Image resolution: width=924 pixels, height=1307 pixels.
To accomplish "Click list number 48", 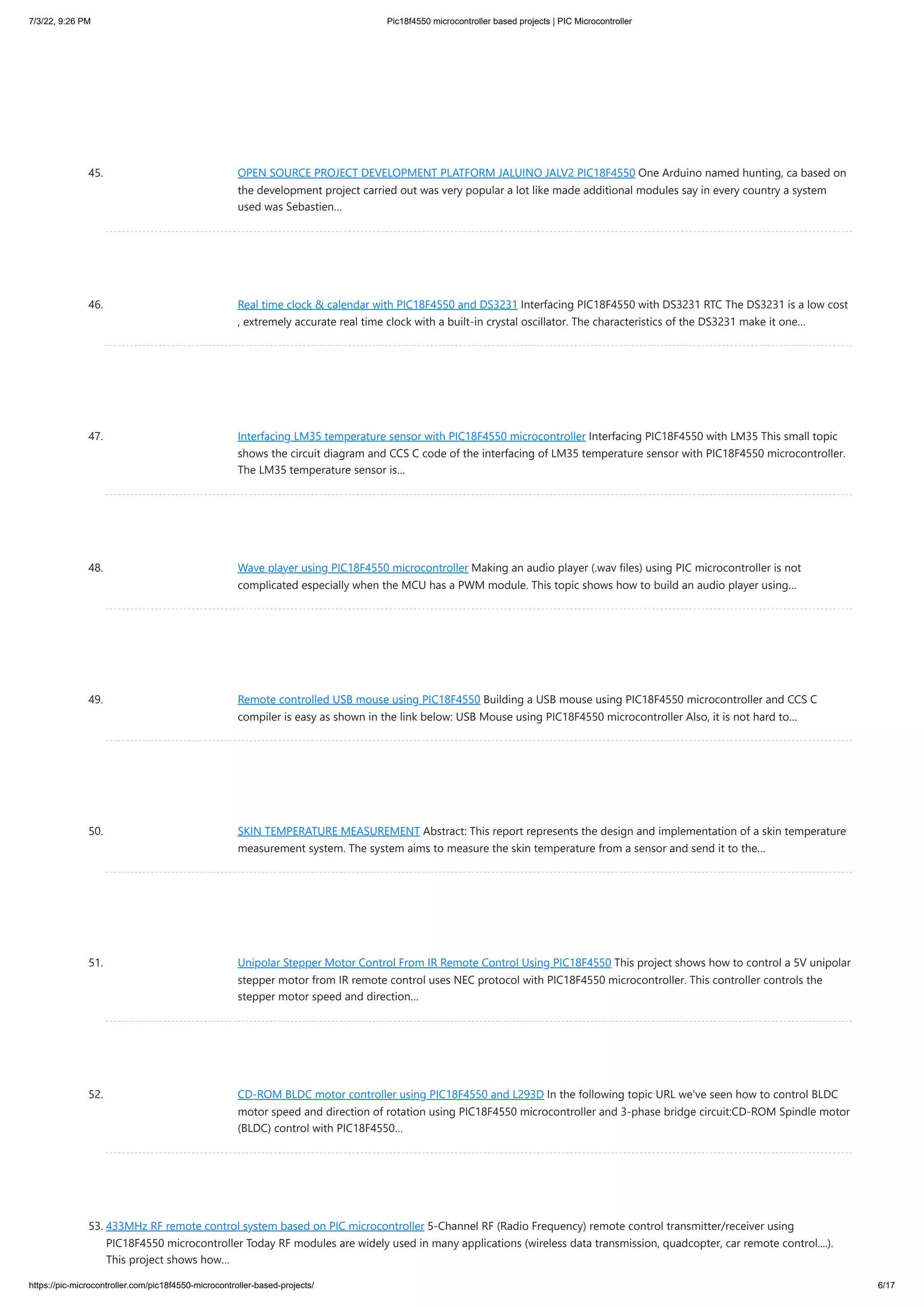I will tap(96, 568).
